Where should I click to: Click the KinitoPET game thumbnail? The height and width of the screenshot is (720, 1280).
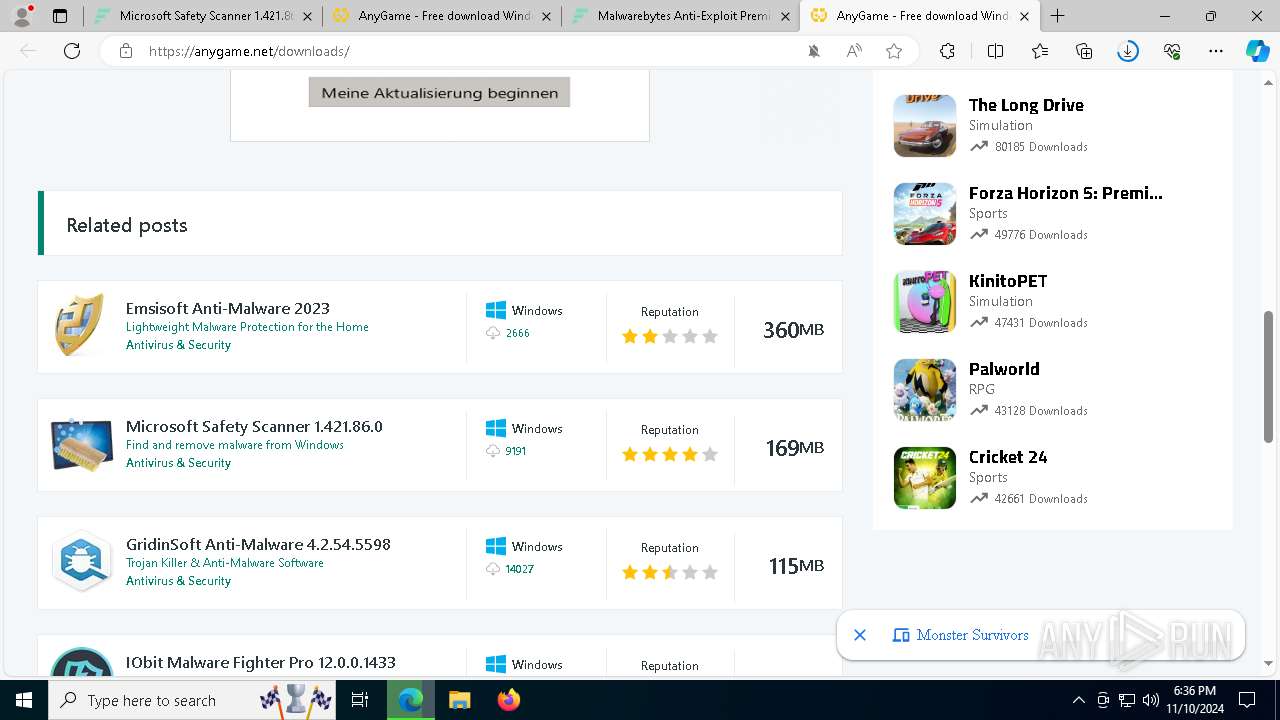(925, 302)
